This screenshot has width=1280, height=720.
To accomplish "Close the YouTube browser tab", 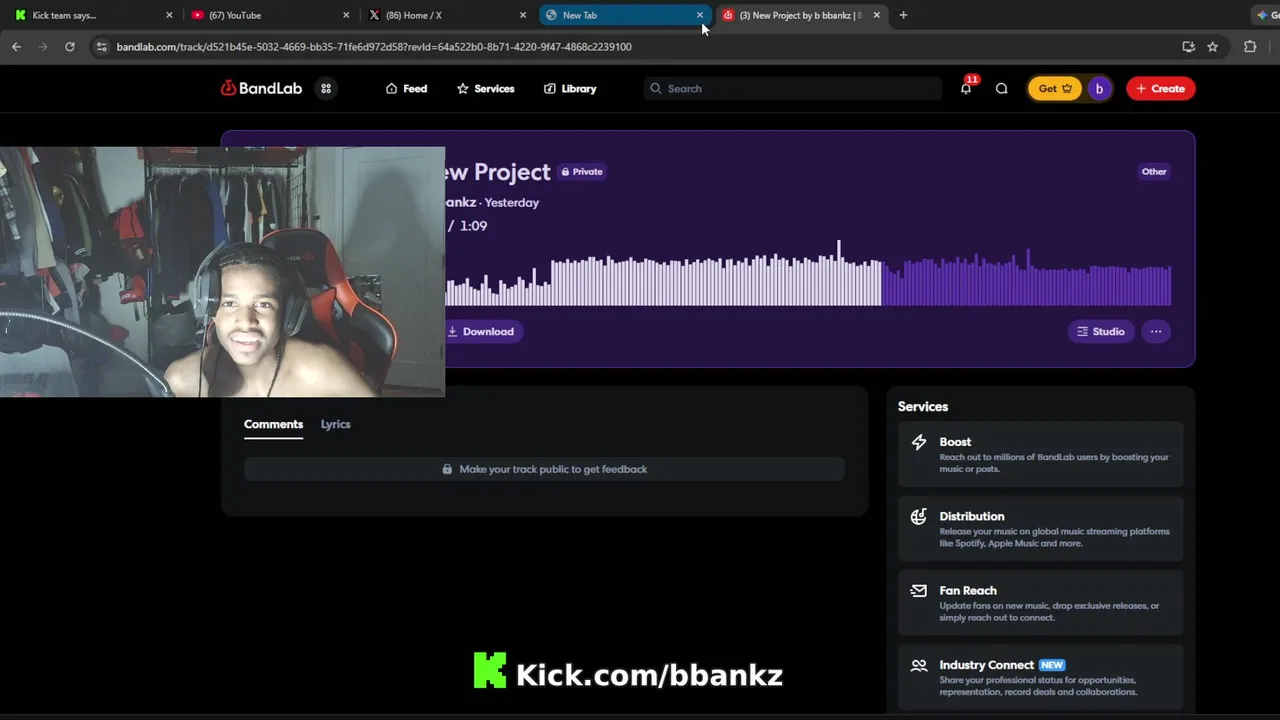I will pyautogui.click(x=346, y=15).
